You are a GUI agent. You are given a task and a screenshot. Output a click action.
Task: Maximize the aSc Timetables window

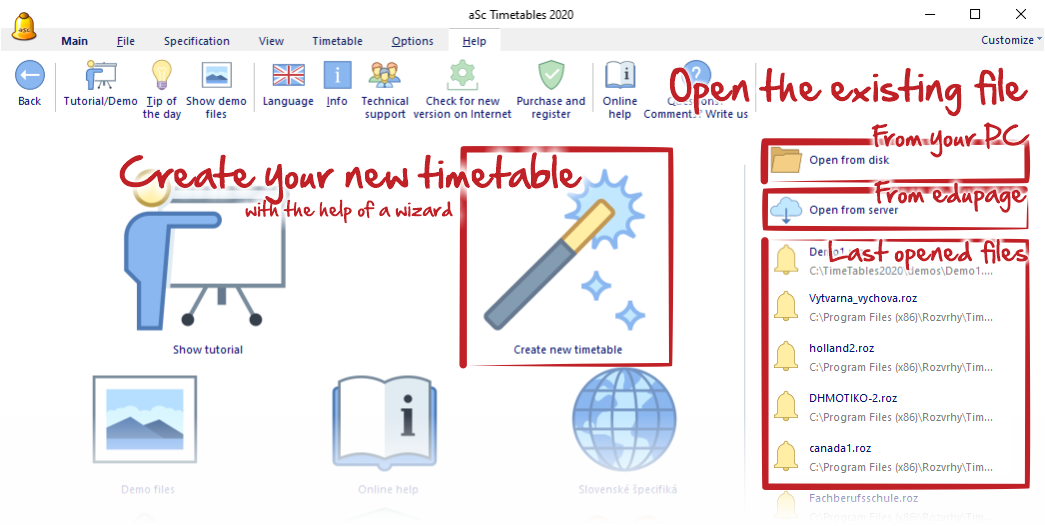point(975,14)
